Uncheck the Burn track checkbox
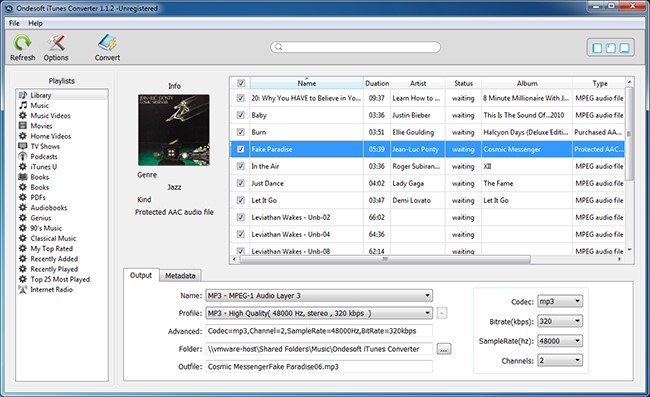Screen dimensions: 650x397 [240, 132]
